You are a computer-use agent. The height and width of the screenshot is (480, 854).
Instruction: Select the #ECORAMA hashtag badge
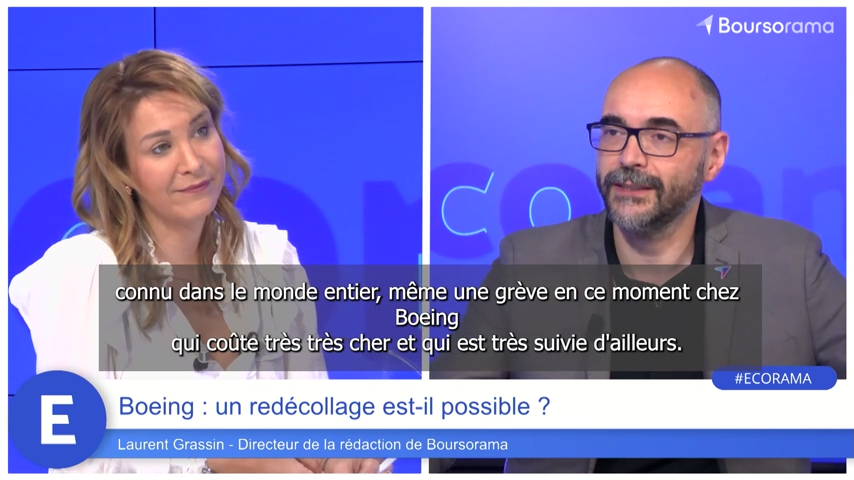tap(773, 378)
